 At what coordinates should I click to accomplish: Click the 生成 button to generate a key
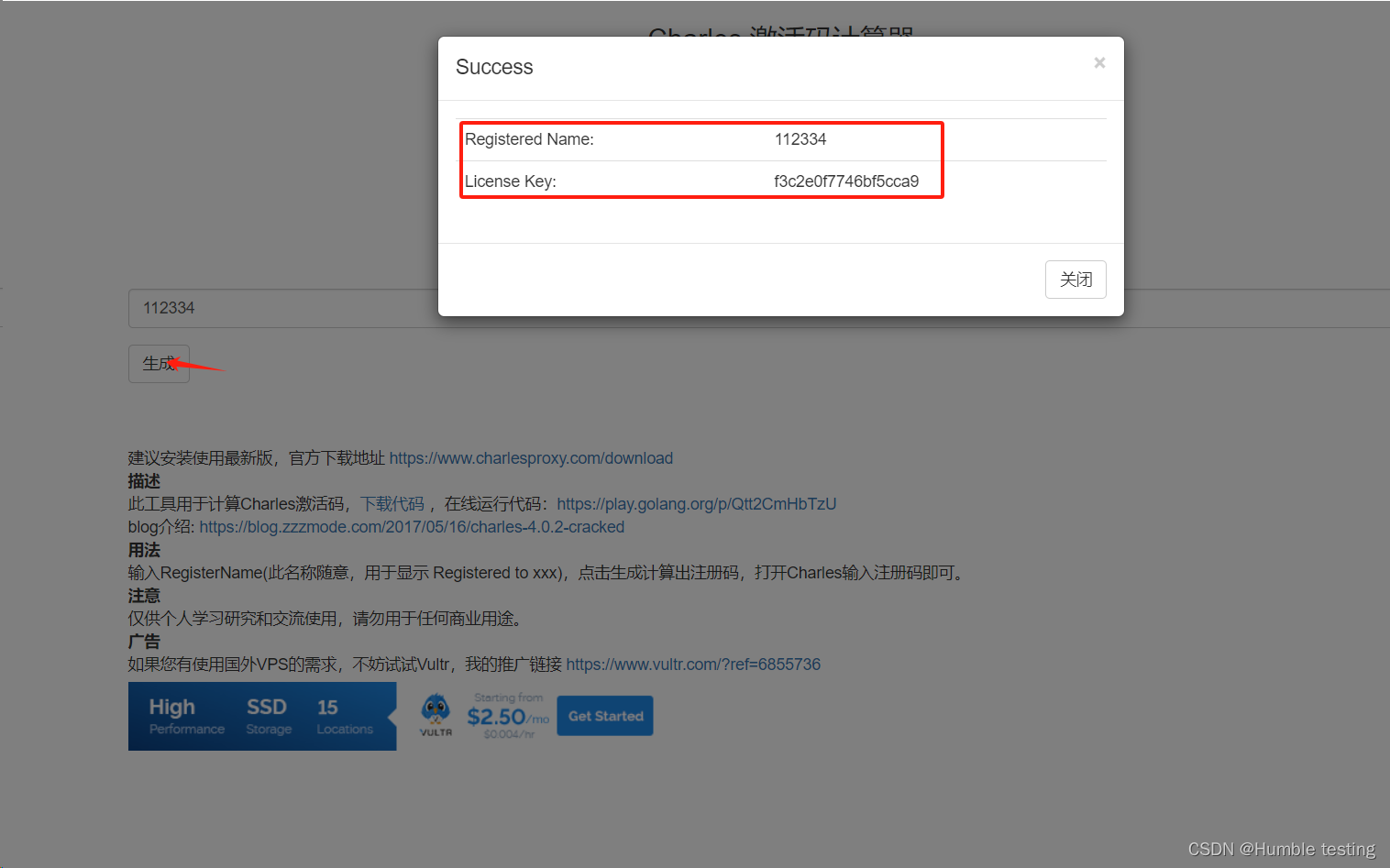158,363
